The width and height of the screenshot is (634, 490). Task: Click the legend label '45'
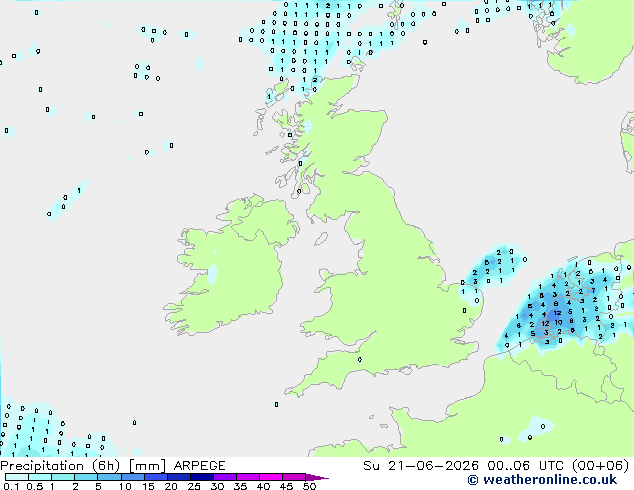pos(286,486)
